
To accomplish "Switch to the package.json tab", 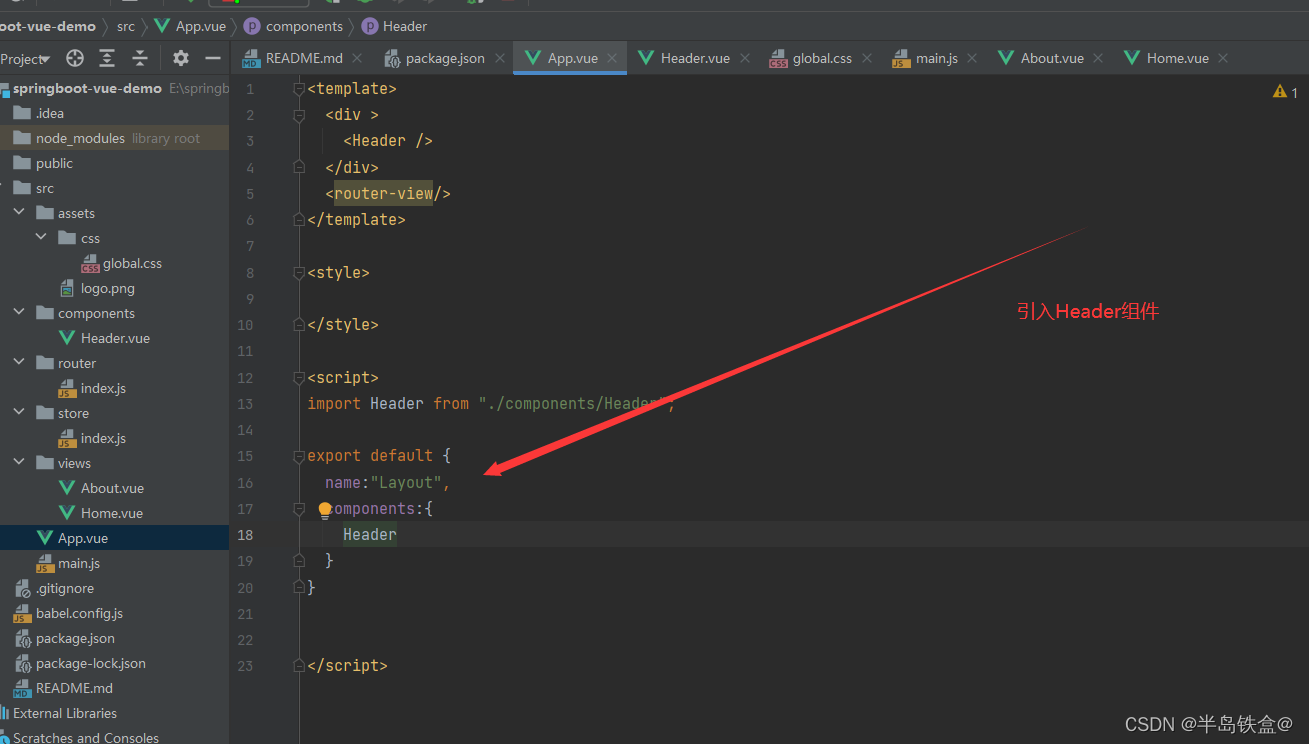I will coord(445,58).
